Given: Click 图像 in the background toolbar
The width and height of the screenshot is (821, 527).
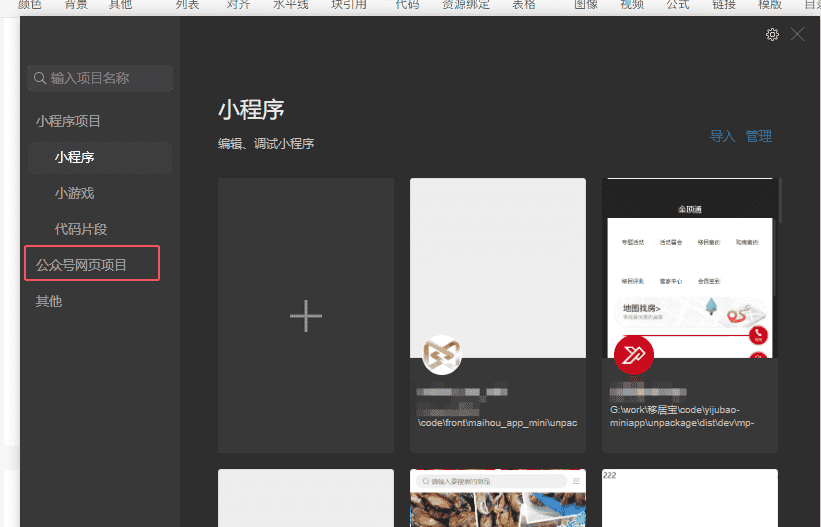Looking at the screenshot, I should (586, 5).
